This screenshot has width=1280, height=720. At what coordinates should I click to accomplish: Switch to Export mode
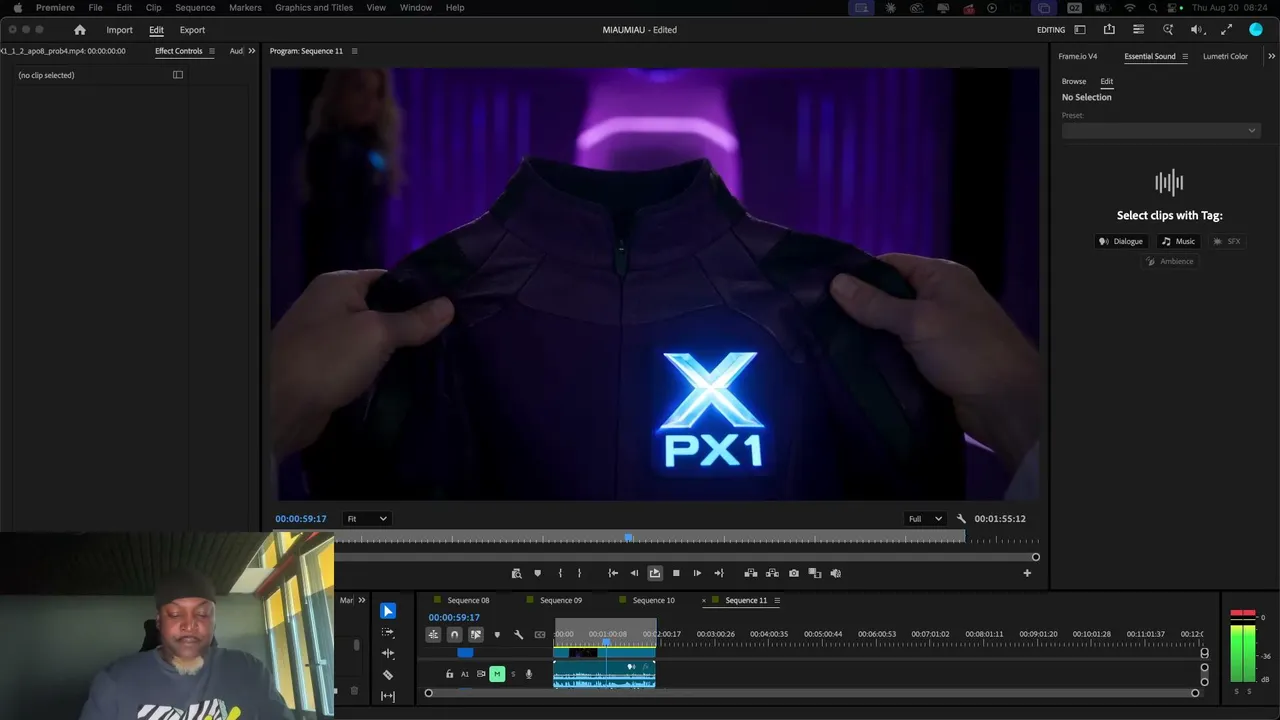(192, 30)
